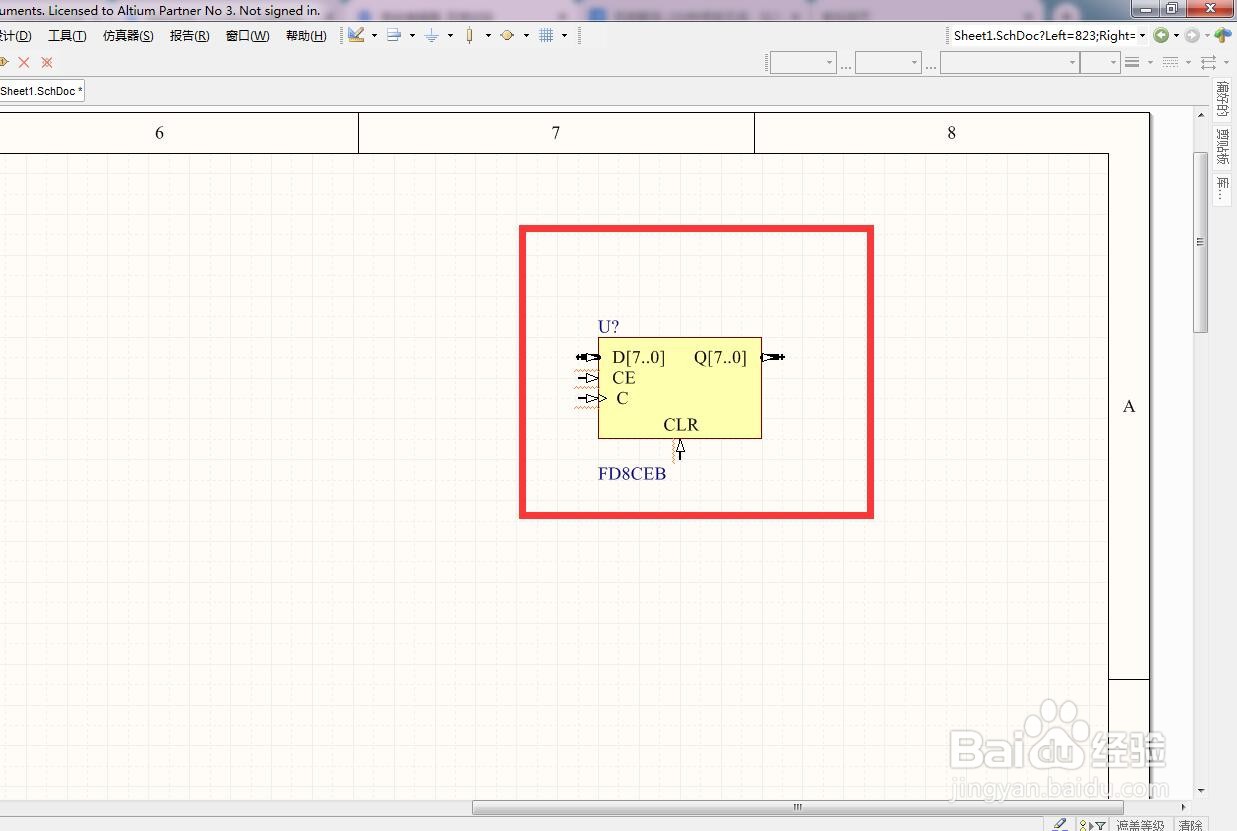Open the 报告(R) menu
Viewport: 1237px width, 831px height.
189,35
